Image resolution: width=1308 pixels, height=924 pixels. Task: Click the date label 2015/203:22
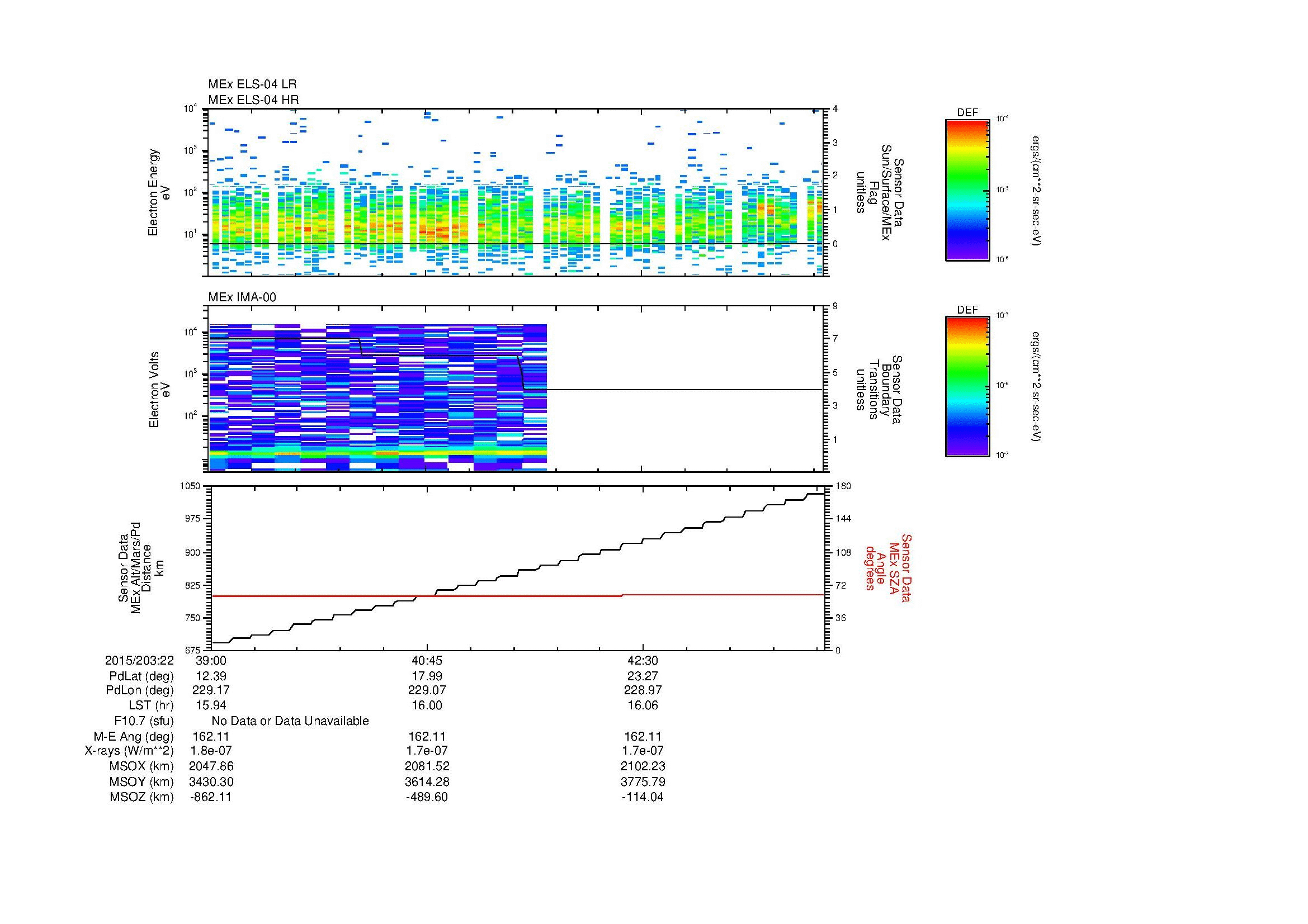pos(139,661)
